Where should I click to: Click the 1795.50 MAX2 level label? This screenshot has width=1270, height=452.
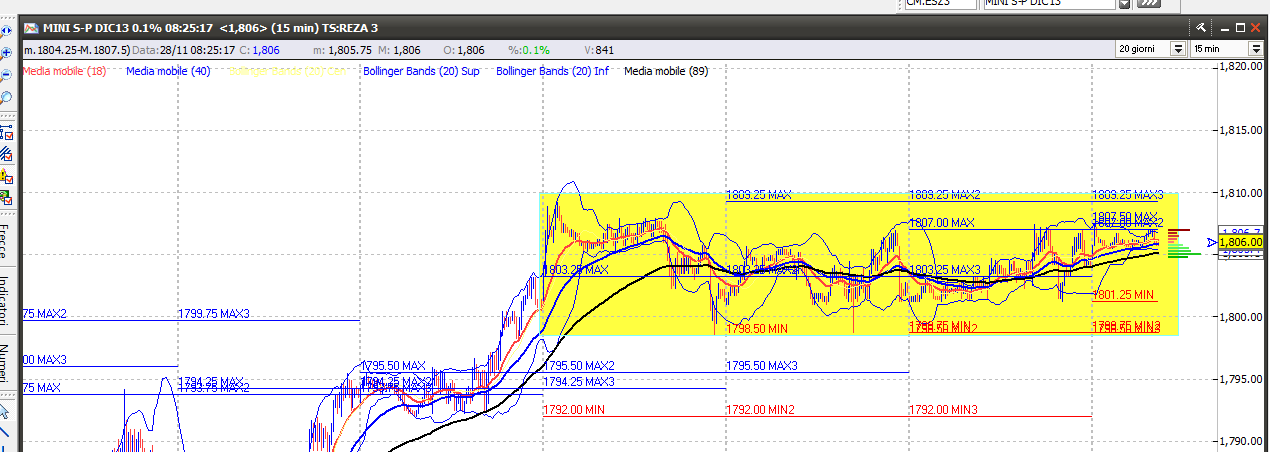coord(579,366)
